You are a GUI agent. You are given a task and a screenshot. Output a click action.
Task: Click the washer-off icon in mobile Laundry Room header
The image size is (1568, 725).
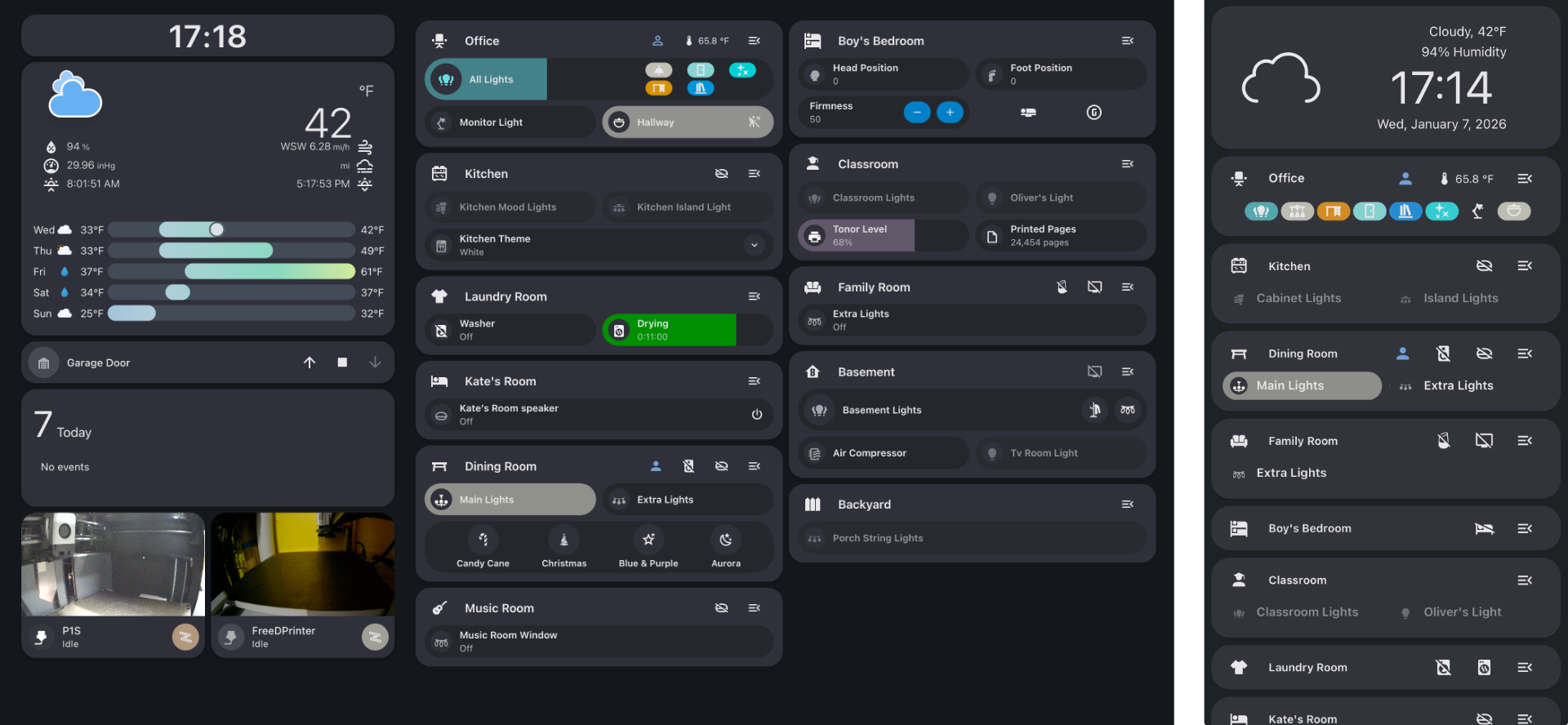point(1444,668)
